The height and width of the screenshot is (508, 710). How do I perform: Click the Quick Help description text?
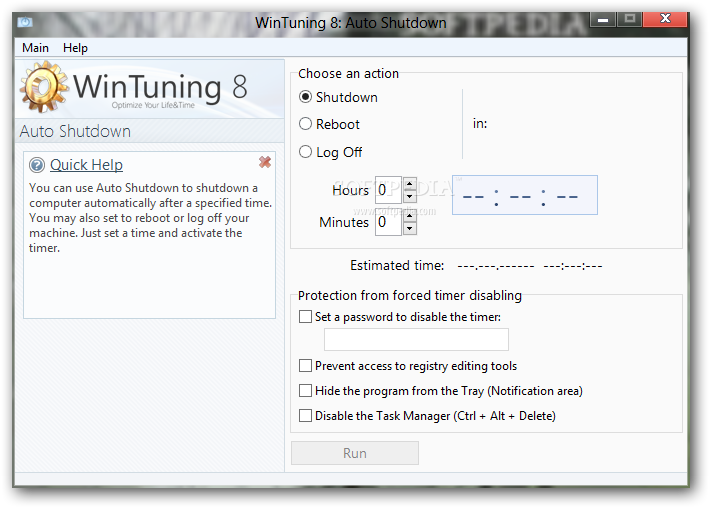tap(150, 218)
